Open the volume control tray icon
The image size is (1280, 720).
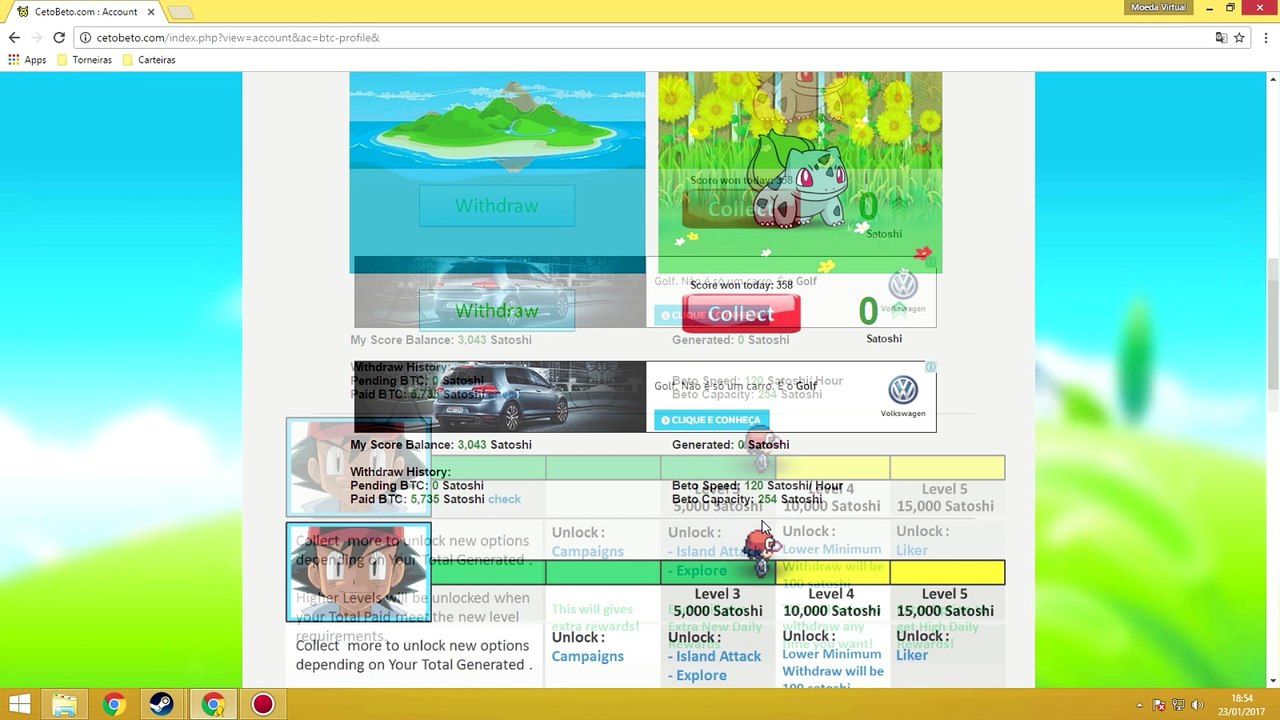click(x=1197, y=705)
